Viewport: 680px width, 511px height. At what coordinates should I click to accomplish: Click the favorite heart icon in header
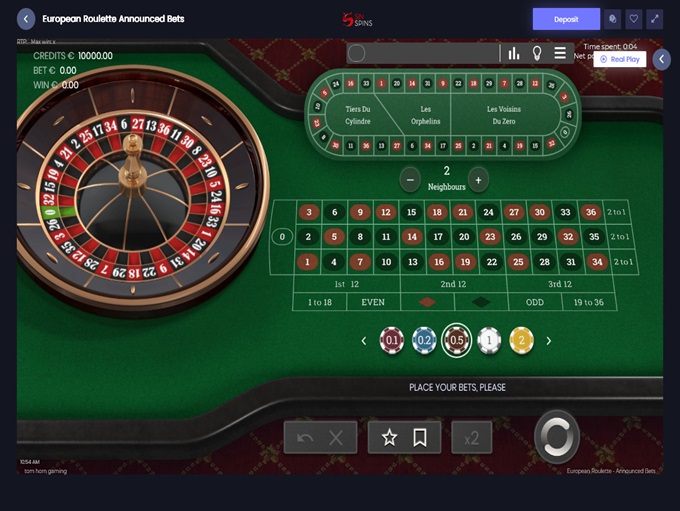634,19
